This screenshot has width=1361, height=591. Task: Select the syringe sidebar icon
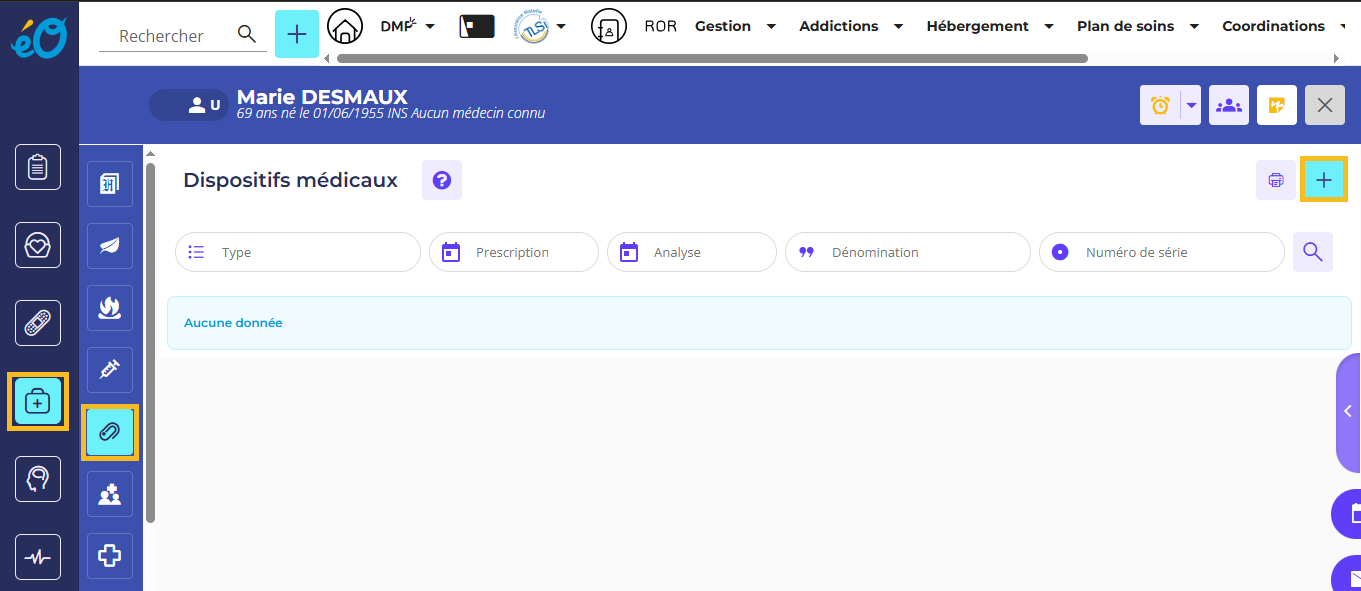[110, 370]
